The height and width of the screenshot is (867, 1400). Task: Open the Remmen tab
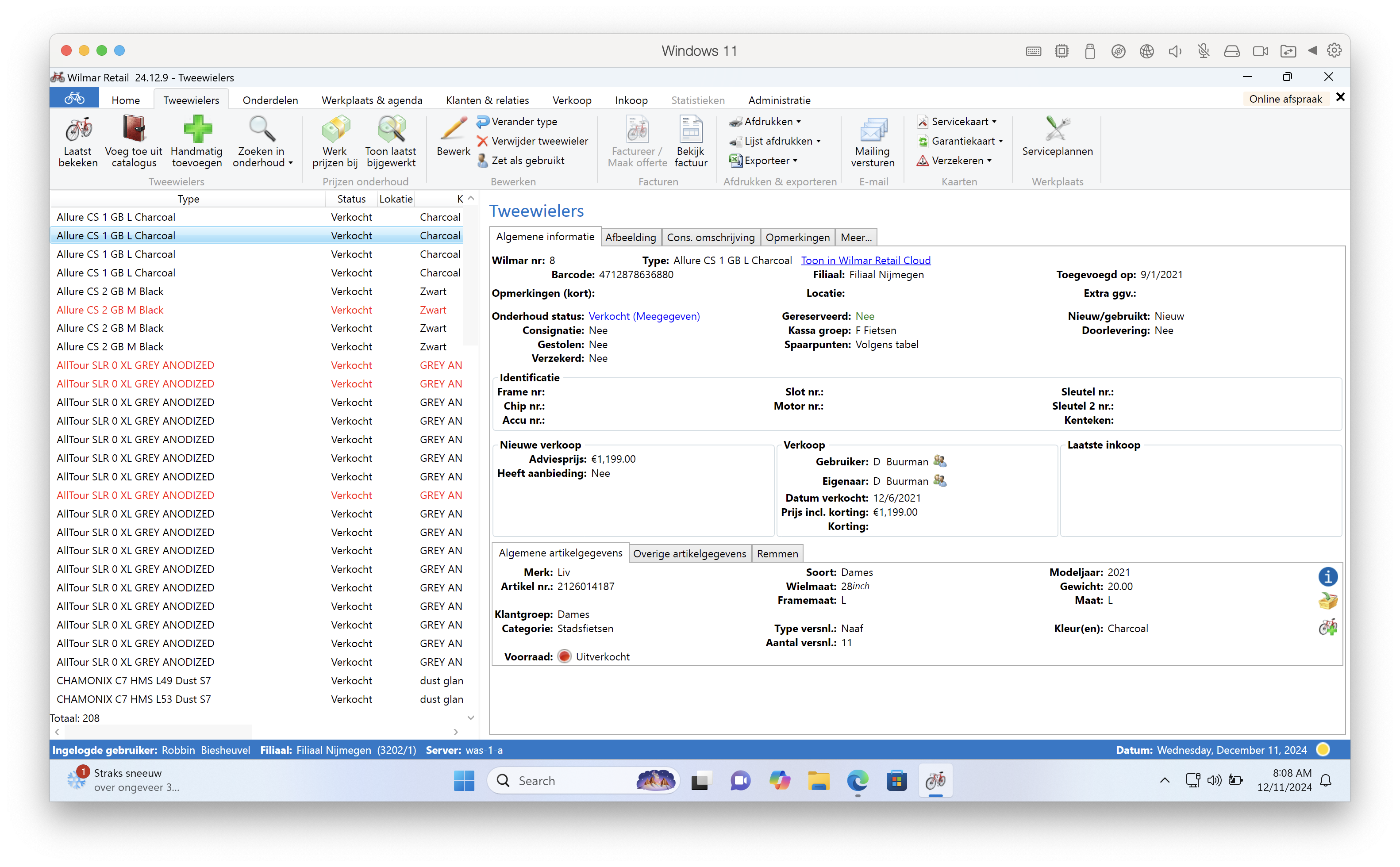click(x=777, y=553)
